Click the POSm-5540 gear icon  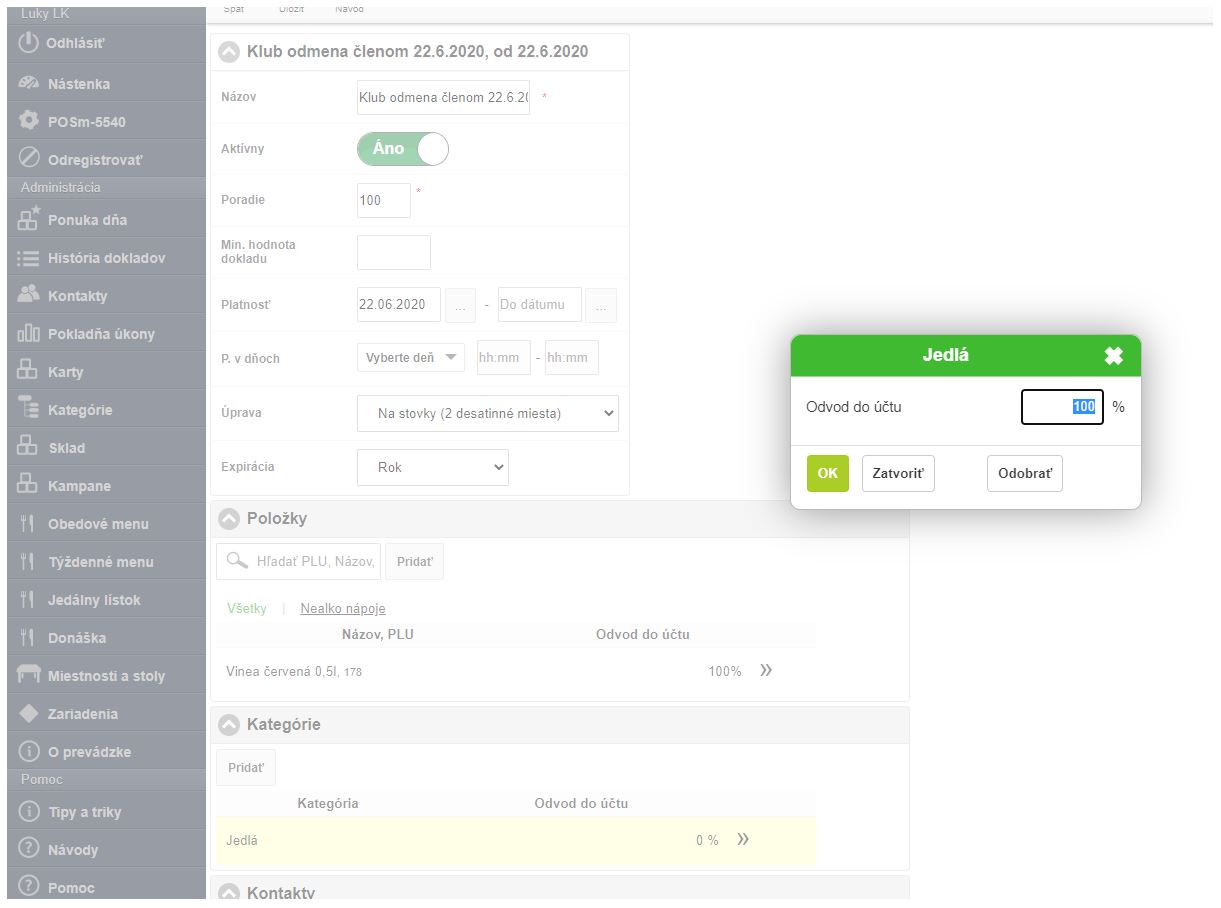(29, 121)
